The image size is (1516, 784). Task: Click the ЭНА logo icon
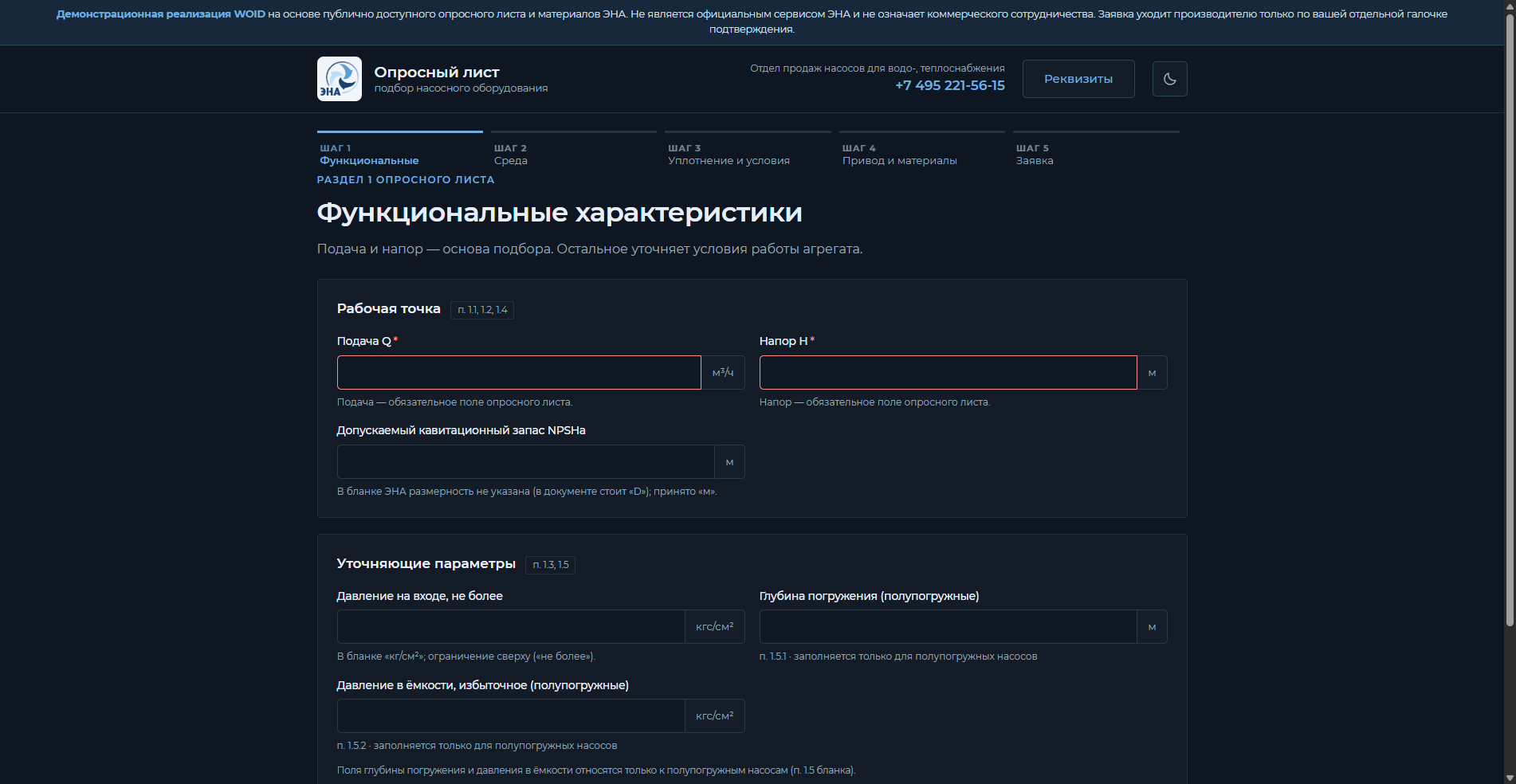point(340,79)
